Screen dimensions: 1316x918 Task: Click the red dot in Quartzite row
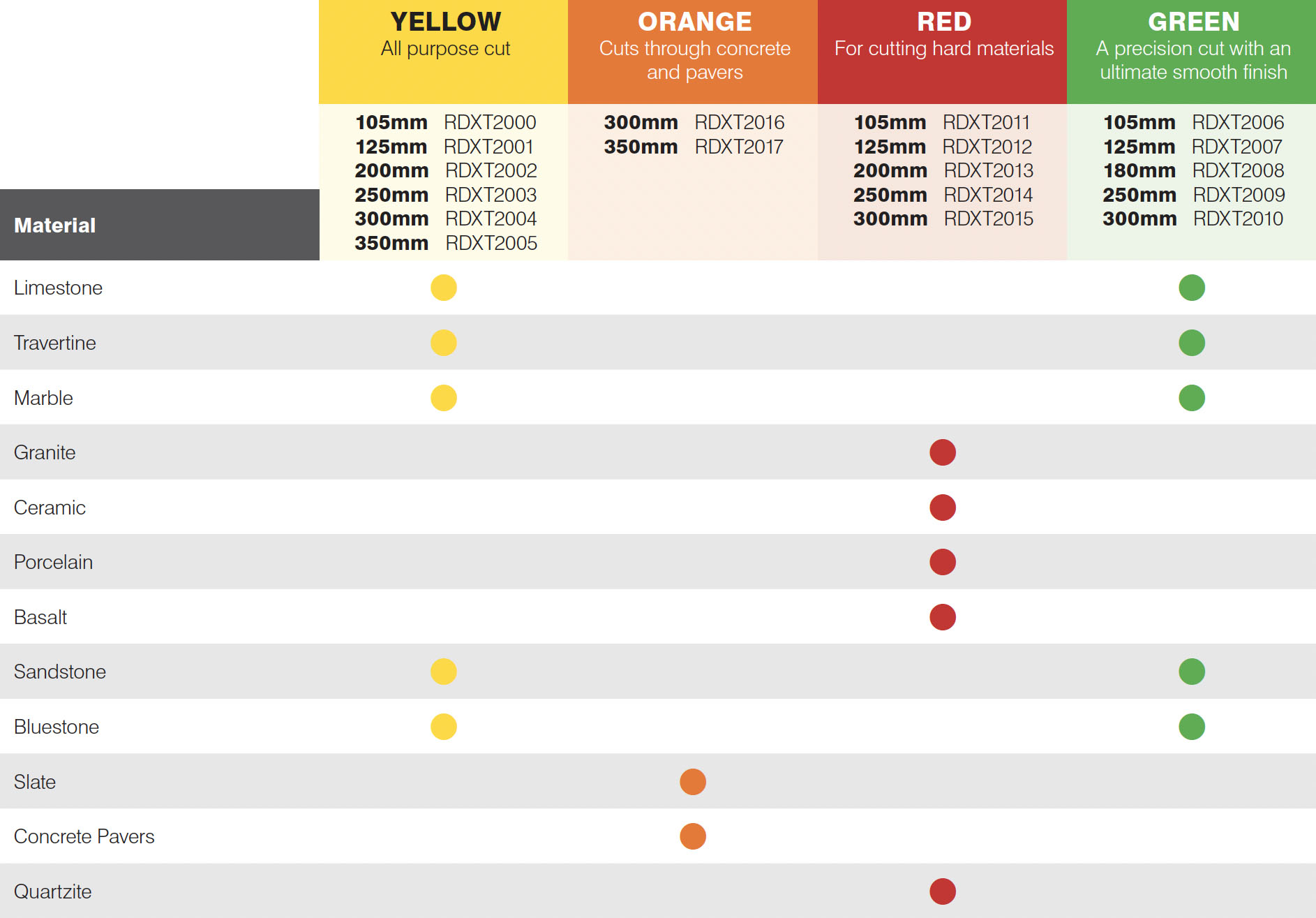pyautogui.click(x=943, y=891)
